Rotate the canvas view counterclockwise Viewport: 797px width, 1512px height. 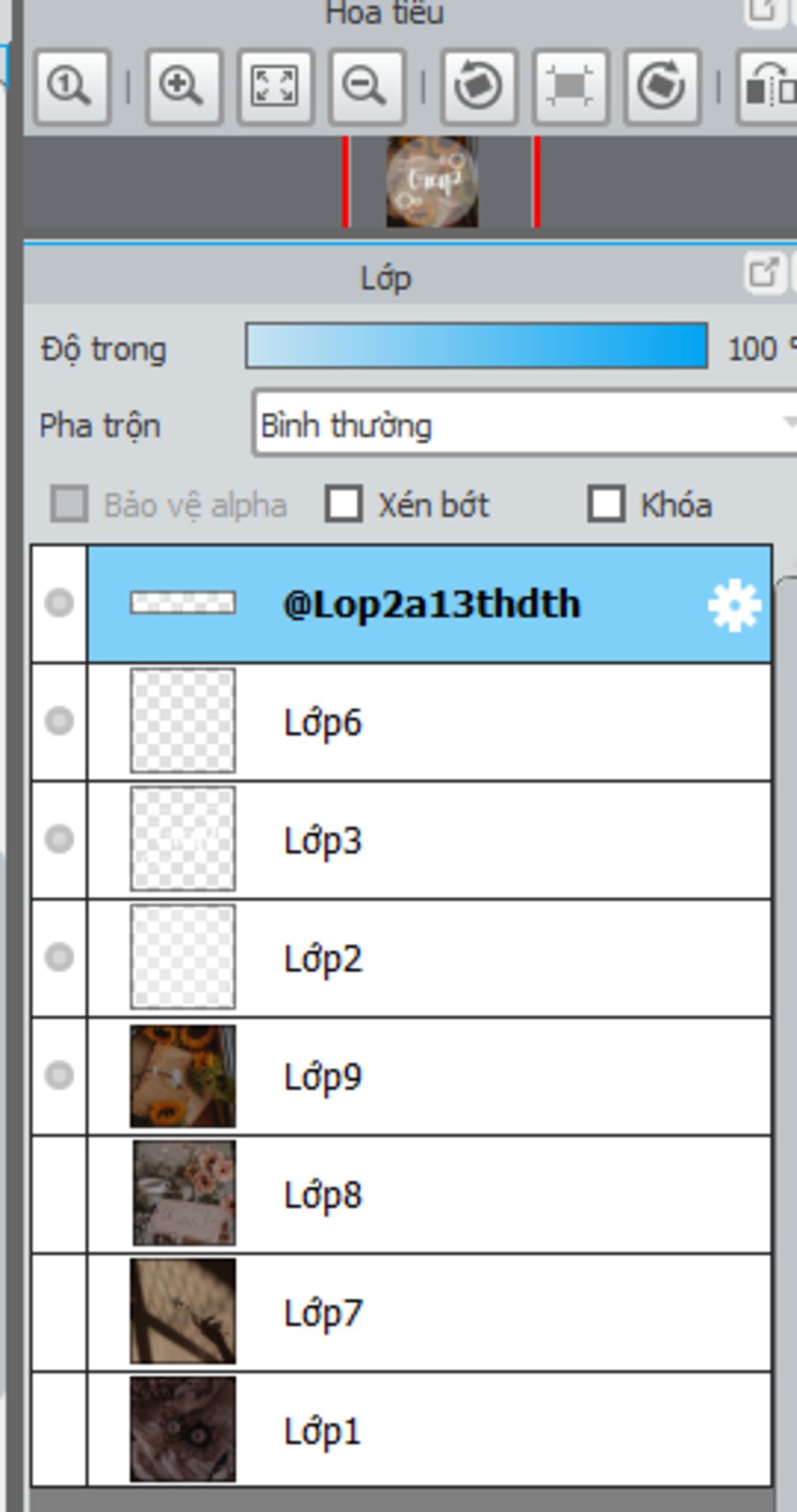pos(479,86)
